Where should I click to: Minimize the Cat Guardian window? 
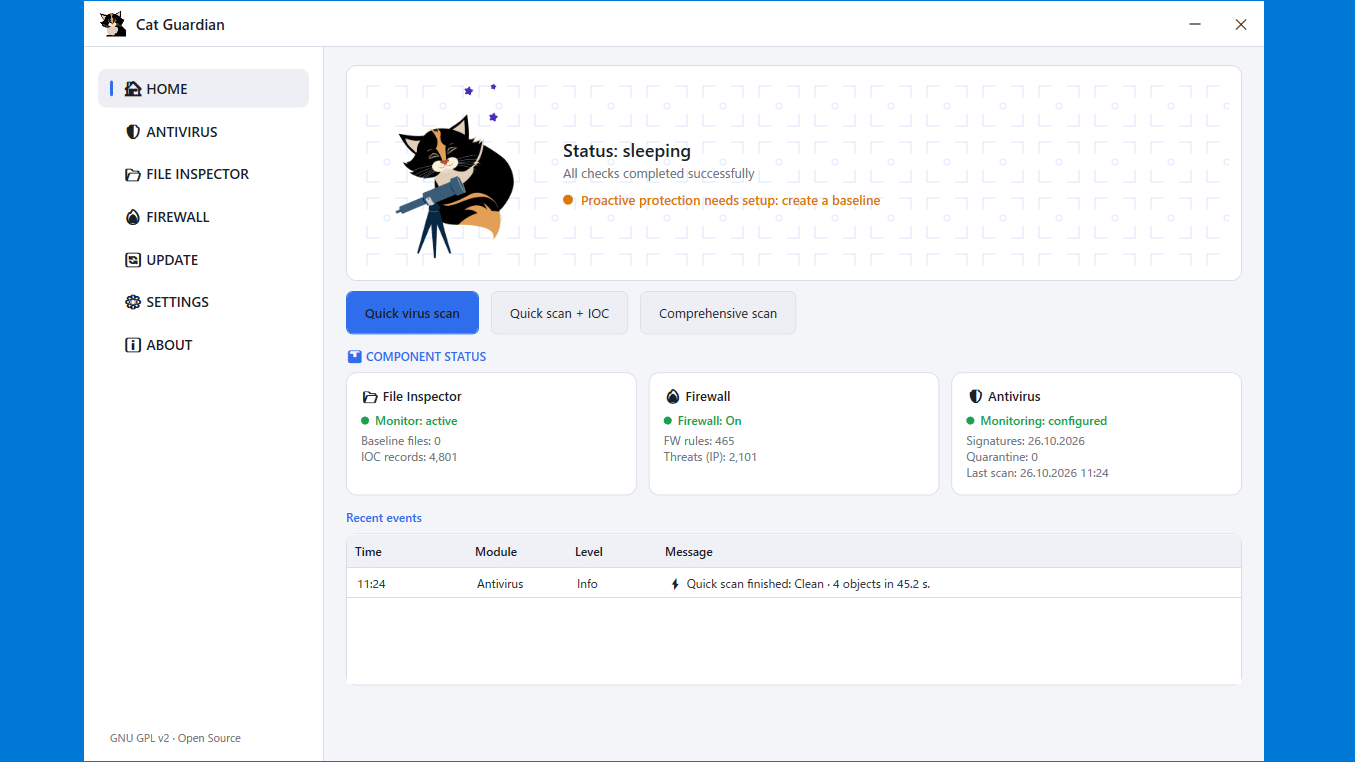[1195, 24]
